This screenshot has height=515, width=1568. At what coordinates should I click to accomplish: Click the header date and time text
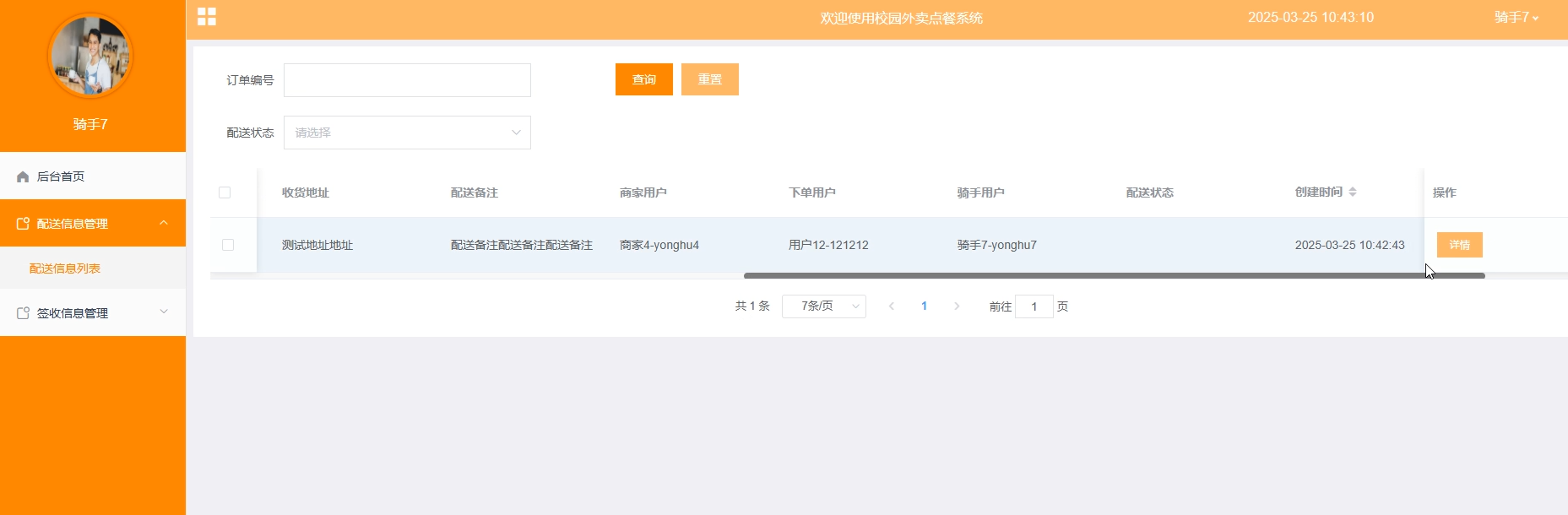pos(1311,17)
